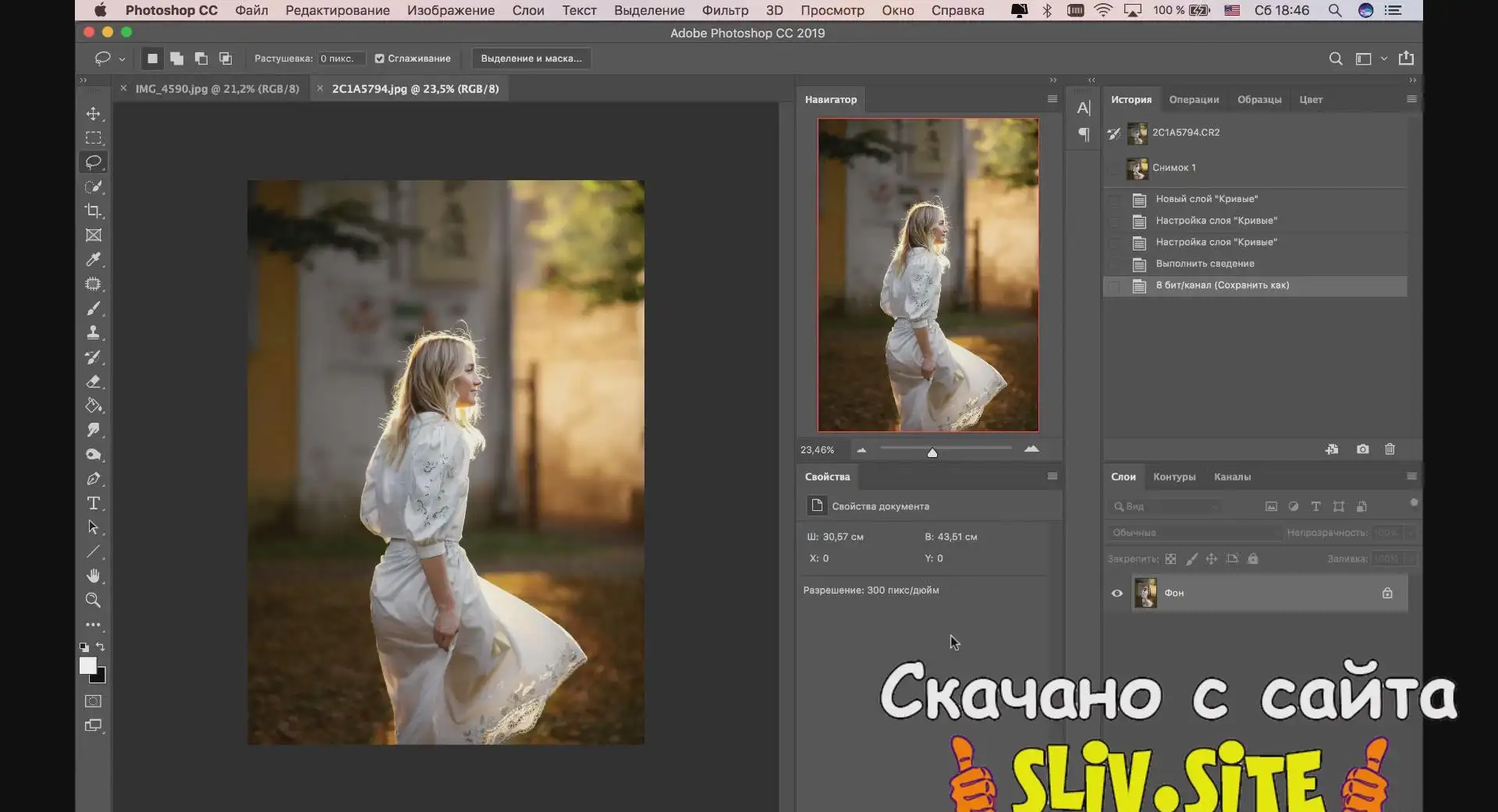This screenshot has height=812, width=1498.
Task: Open the Фильтр menu
Action: [x=725, y=10]
